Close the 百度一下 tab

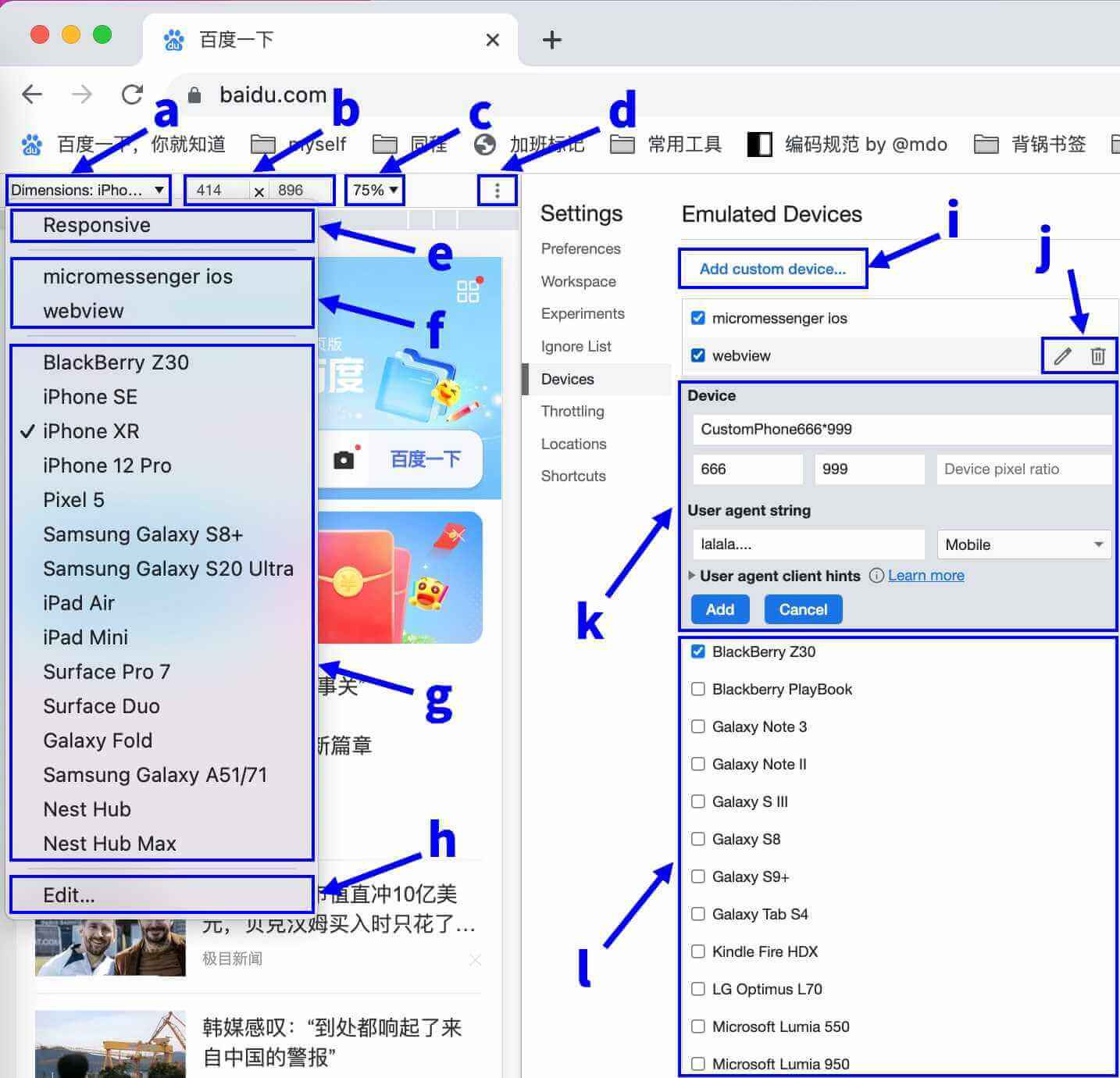(x=492, y=39)
